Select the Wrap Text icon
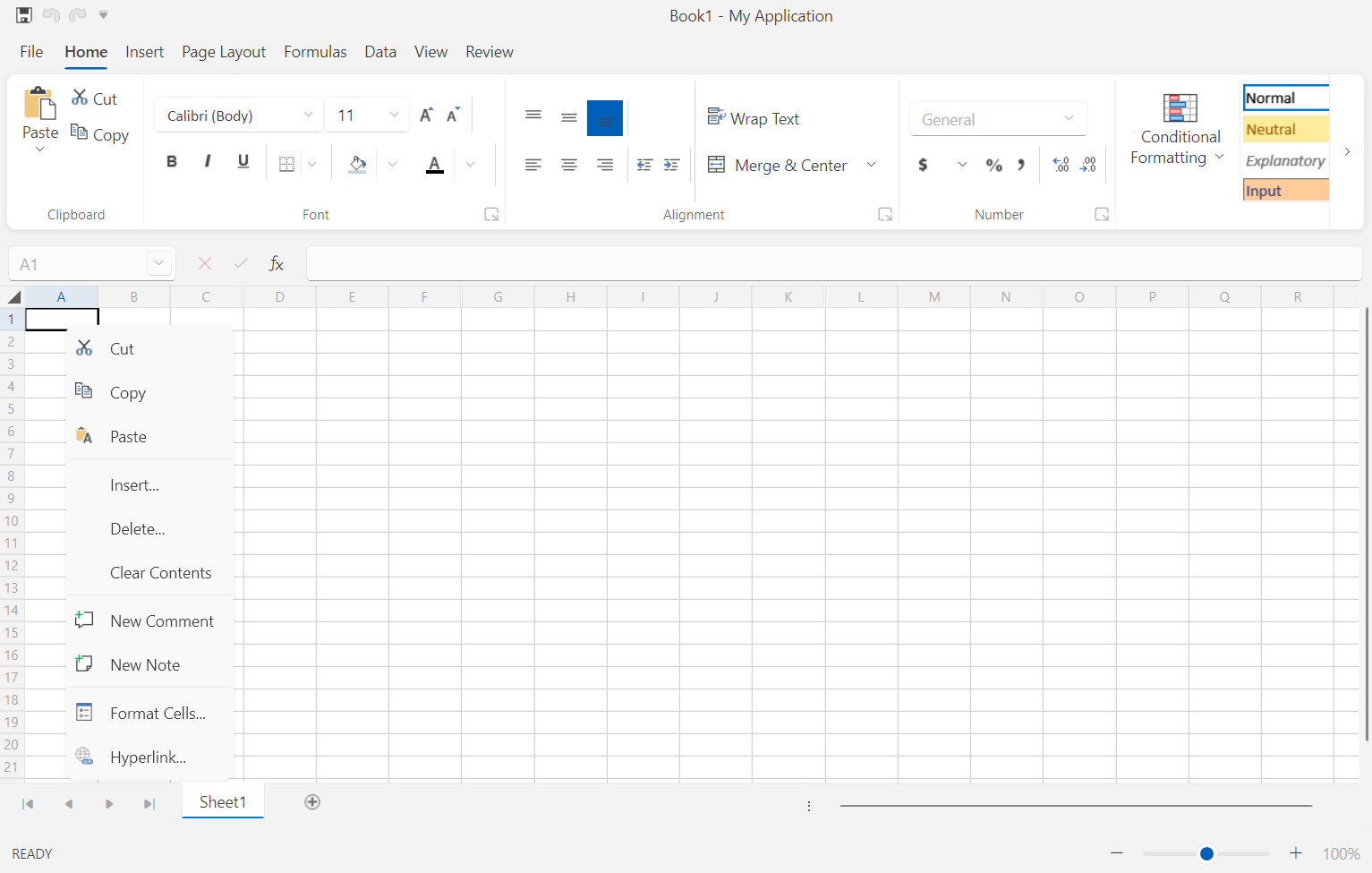 click(716, 116)
